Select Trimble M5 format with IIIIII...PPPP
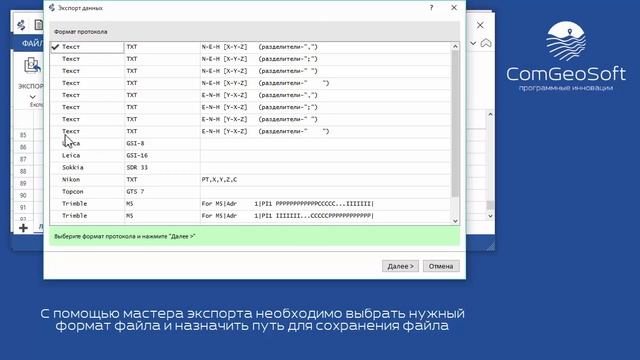The image size is (640, 360). (x=250, y=216)
